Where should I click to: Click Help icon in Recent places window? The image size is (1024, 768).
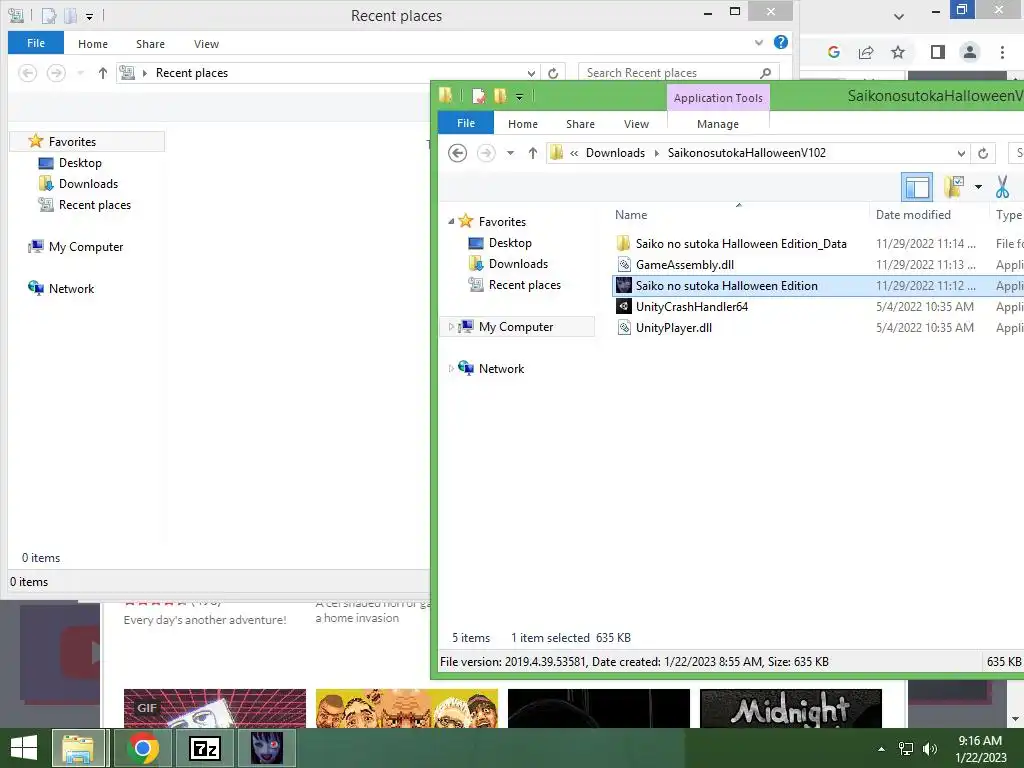(x=780, y=42)
